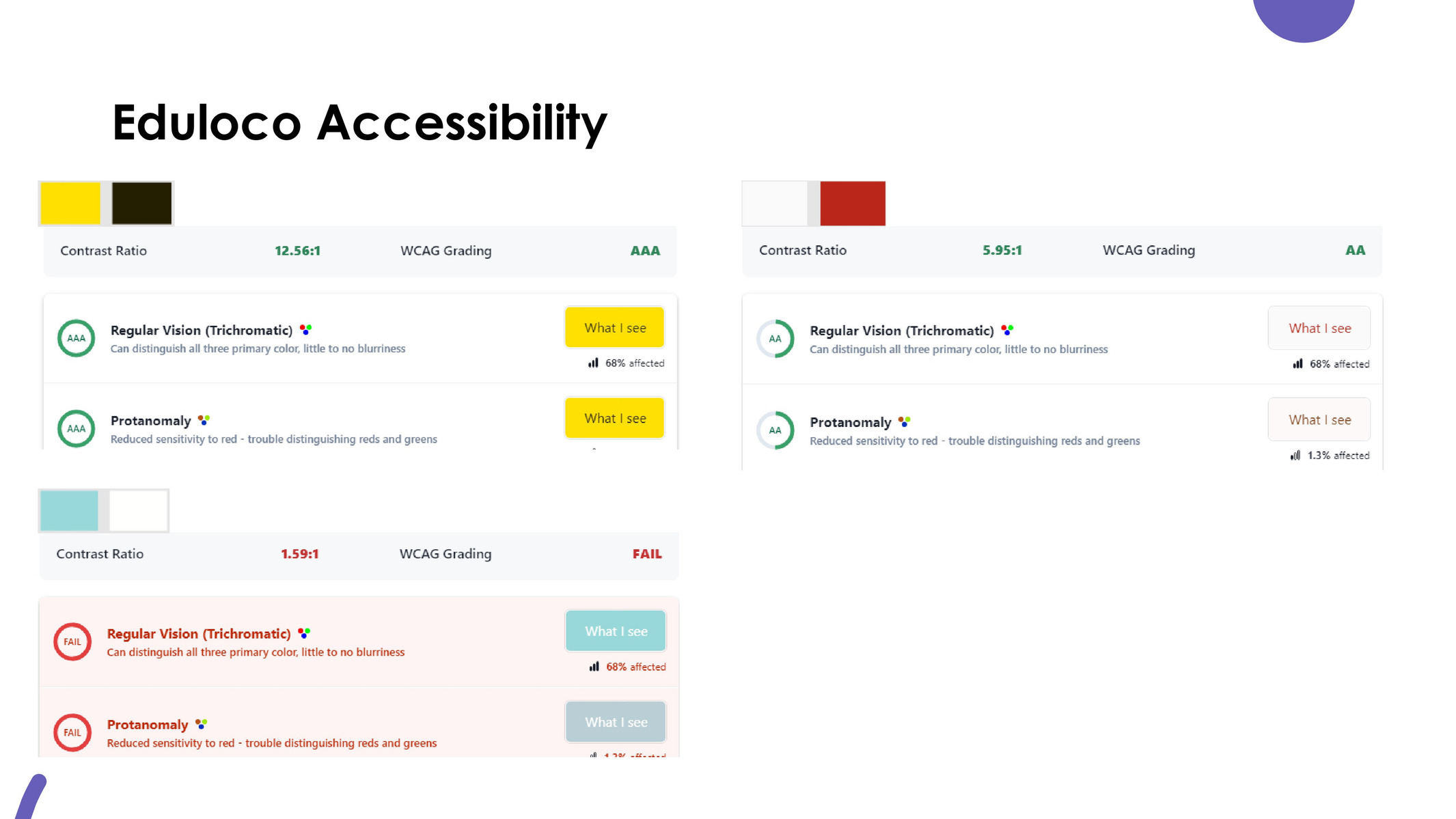
Task: Click red-text 'What I see' for Regular Vision
Action: point(1319,328)
